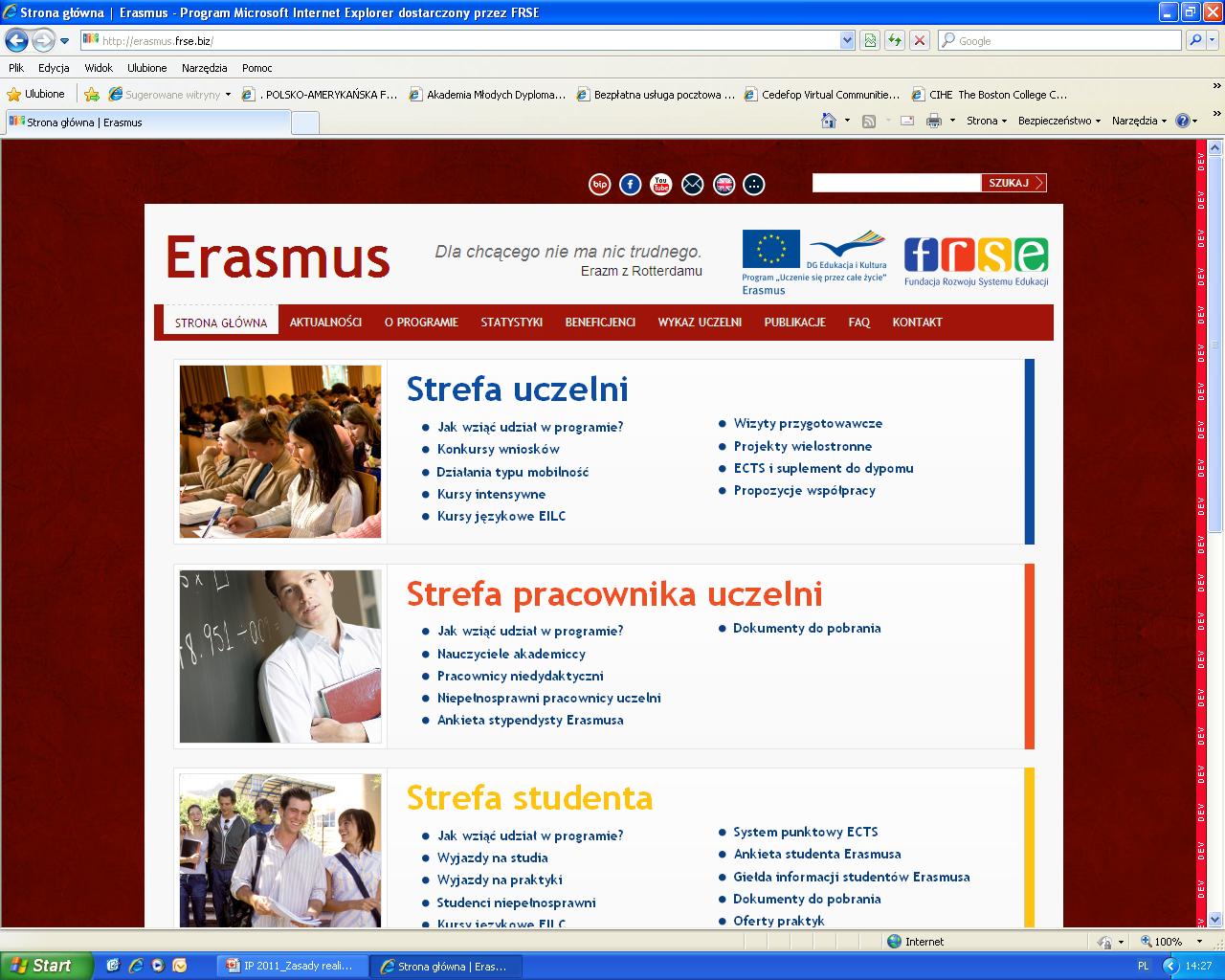This screenshot has height=980, width=1225.
Task: Click the BIP round icon
Action: [x=600, y=185]
